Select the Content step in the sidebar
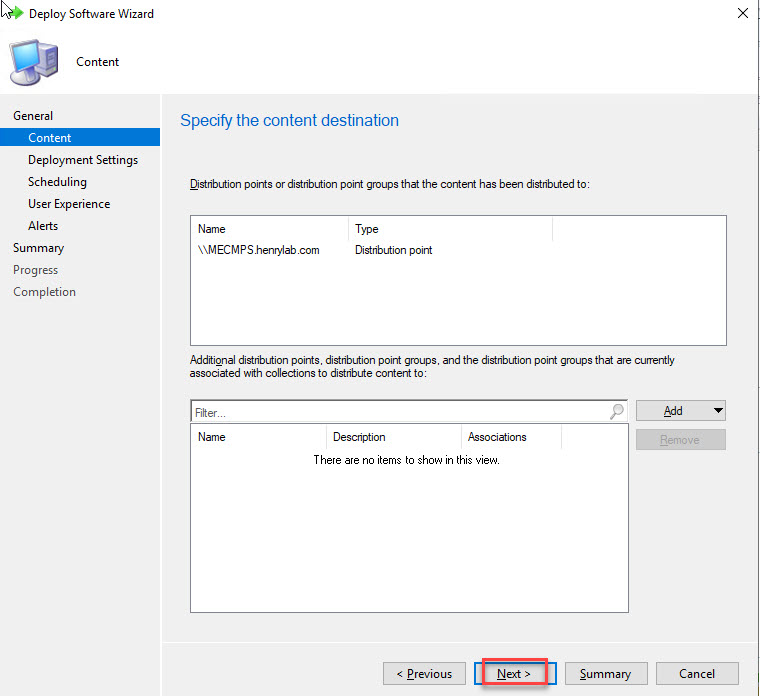This screenshot has width=760, height=696. pos(50,138)
